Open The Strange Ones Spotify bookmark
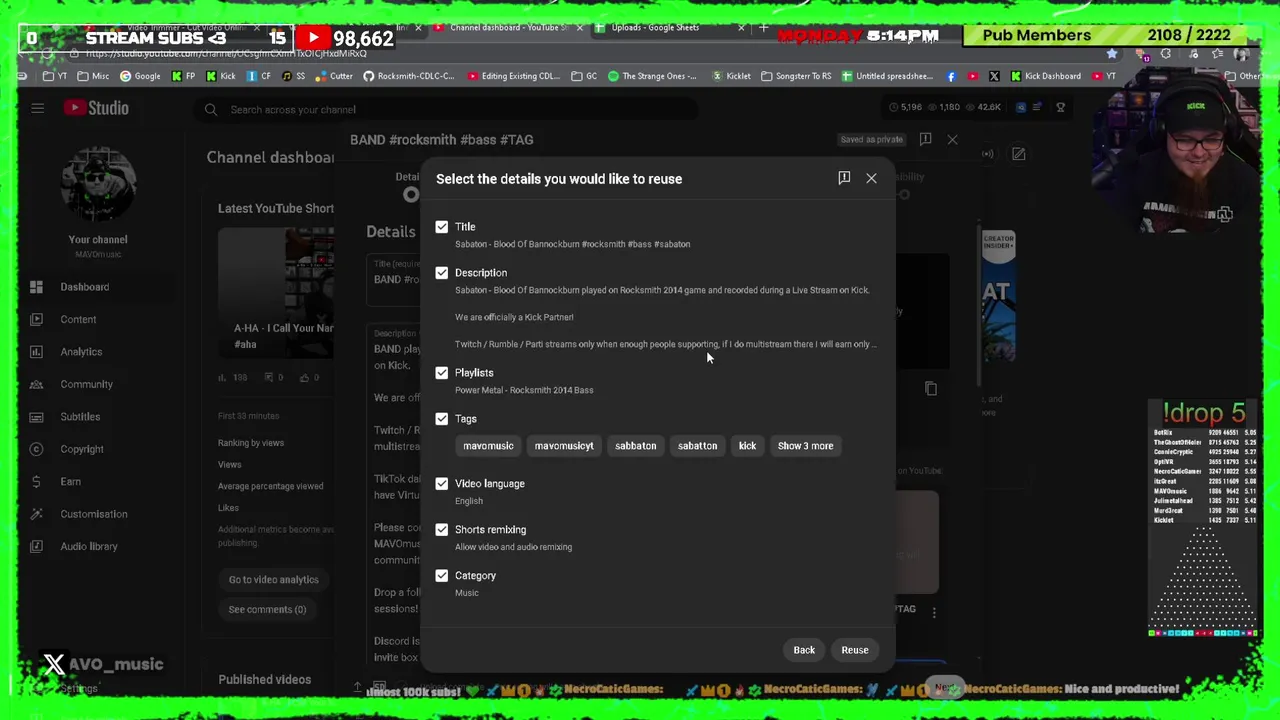 (x=652, y=76)
